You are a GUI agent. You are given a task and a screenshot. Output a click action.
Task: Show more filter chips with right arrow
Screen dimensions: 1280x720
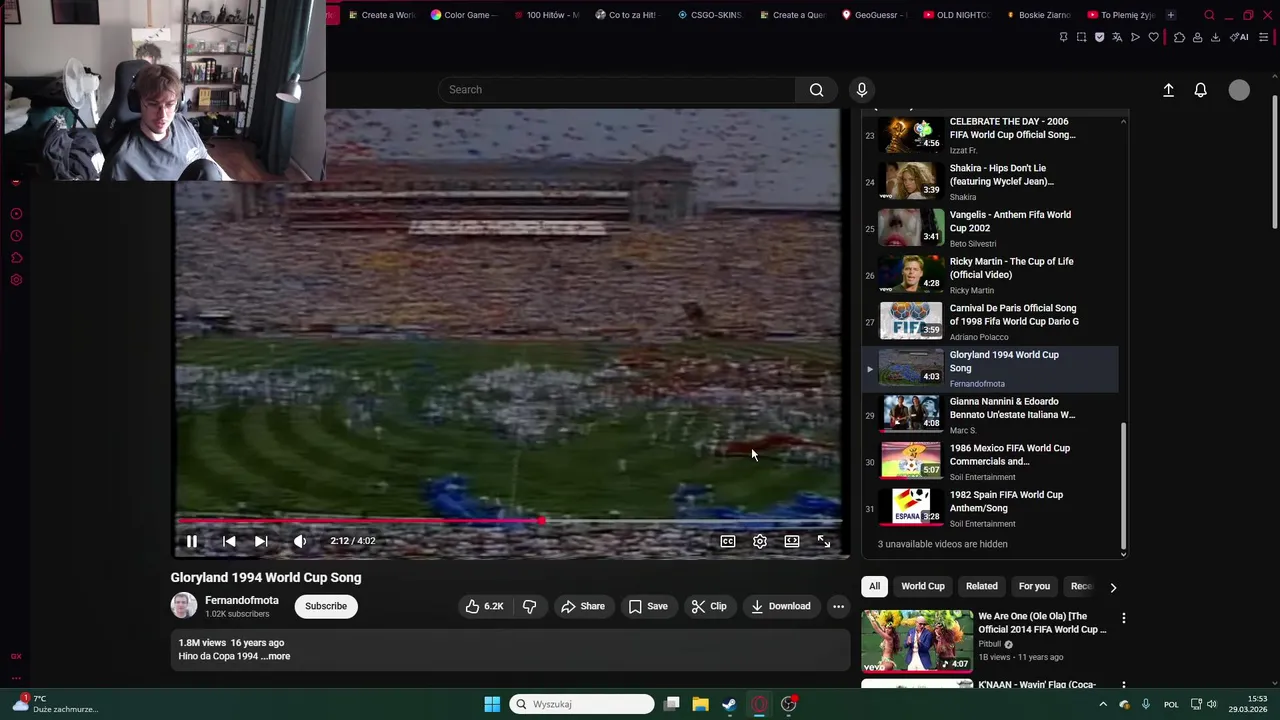point(1113,587)
